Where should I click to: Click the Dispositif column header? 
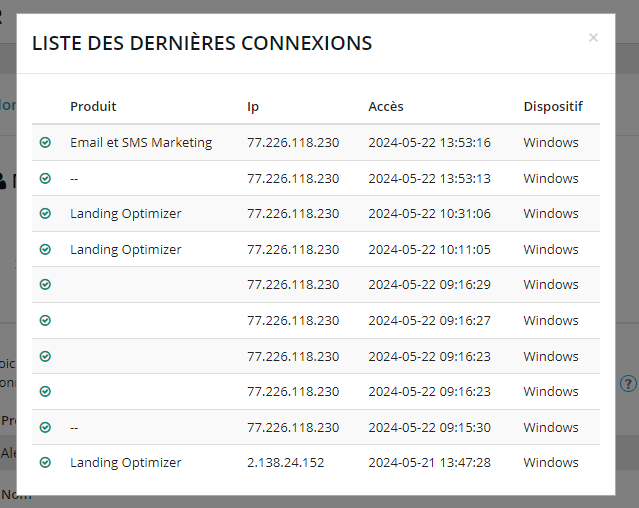(553, 106)
